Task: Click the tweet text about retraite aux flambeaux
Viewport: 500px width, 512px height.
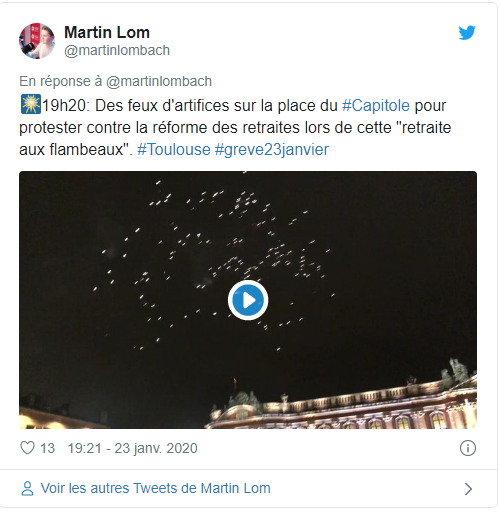Action: pyautogui.click(x=235, y=127)
